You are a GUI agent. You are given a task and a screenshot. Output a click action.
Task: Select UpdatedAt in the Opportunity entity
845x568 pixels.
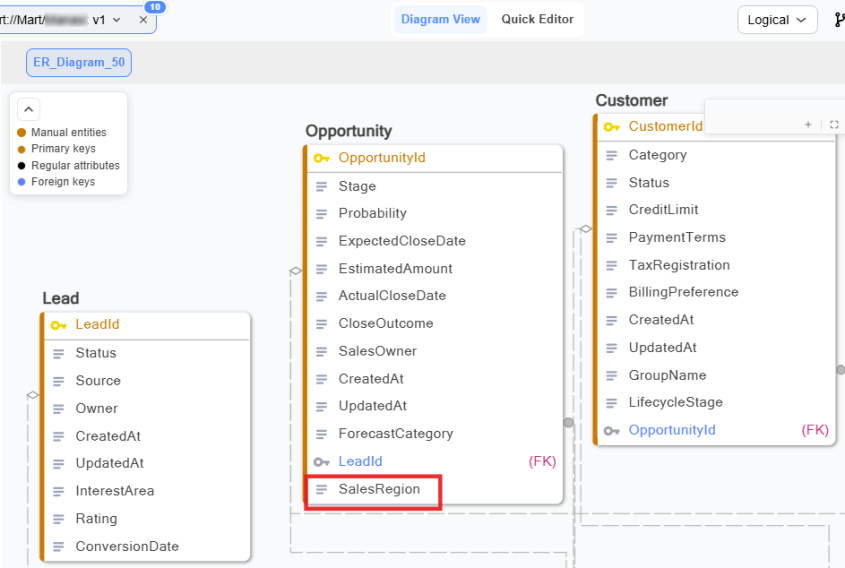(x=372, y=406)
